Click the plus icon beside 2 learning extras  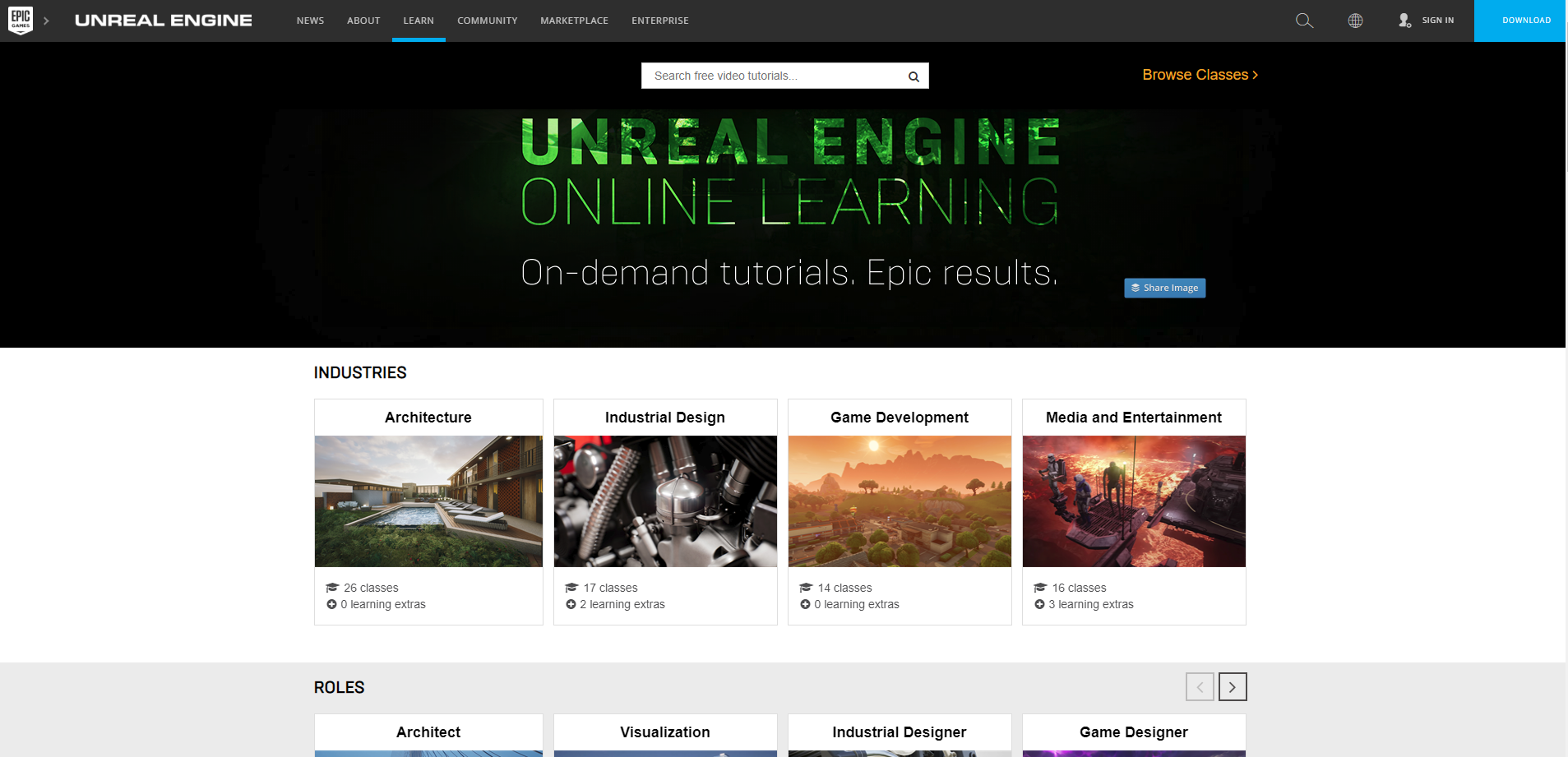[571, 604]
